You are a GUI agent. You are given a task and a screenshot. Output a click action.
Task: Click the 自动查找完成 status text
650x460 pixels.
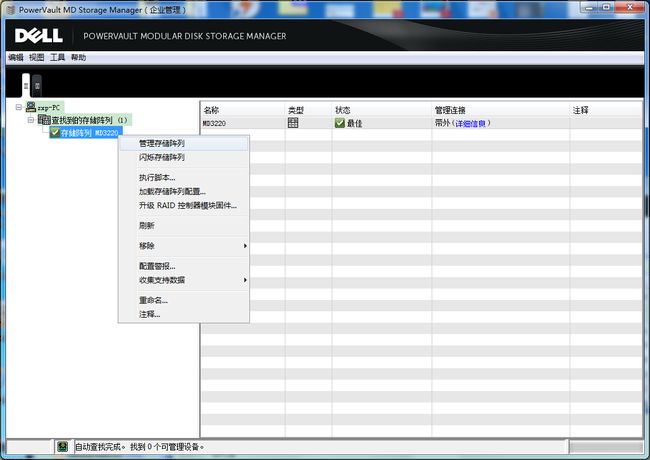tap(139, 447)
